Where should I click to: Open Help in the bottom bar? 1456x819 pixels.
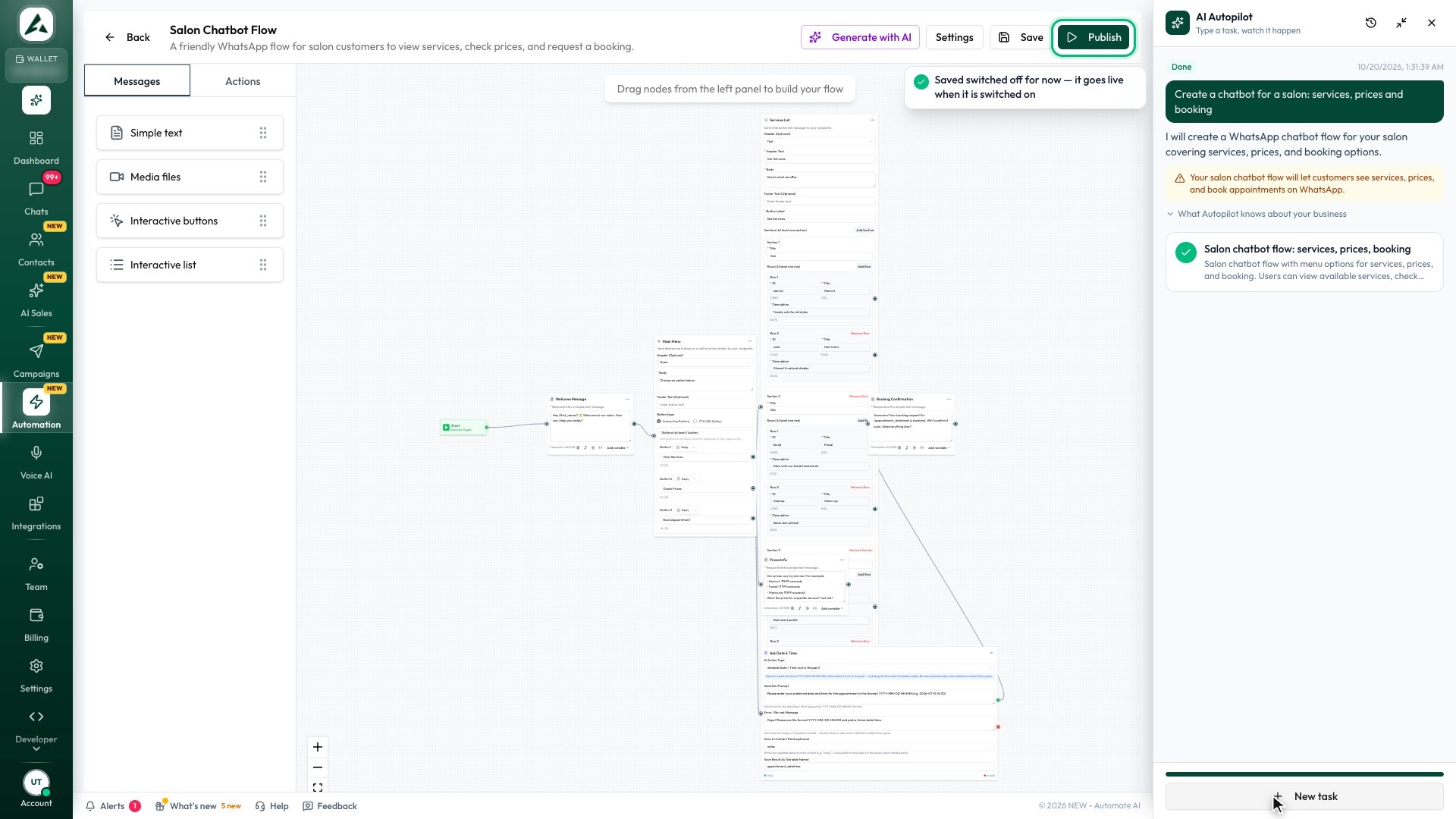click(272, 806)
